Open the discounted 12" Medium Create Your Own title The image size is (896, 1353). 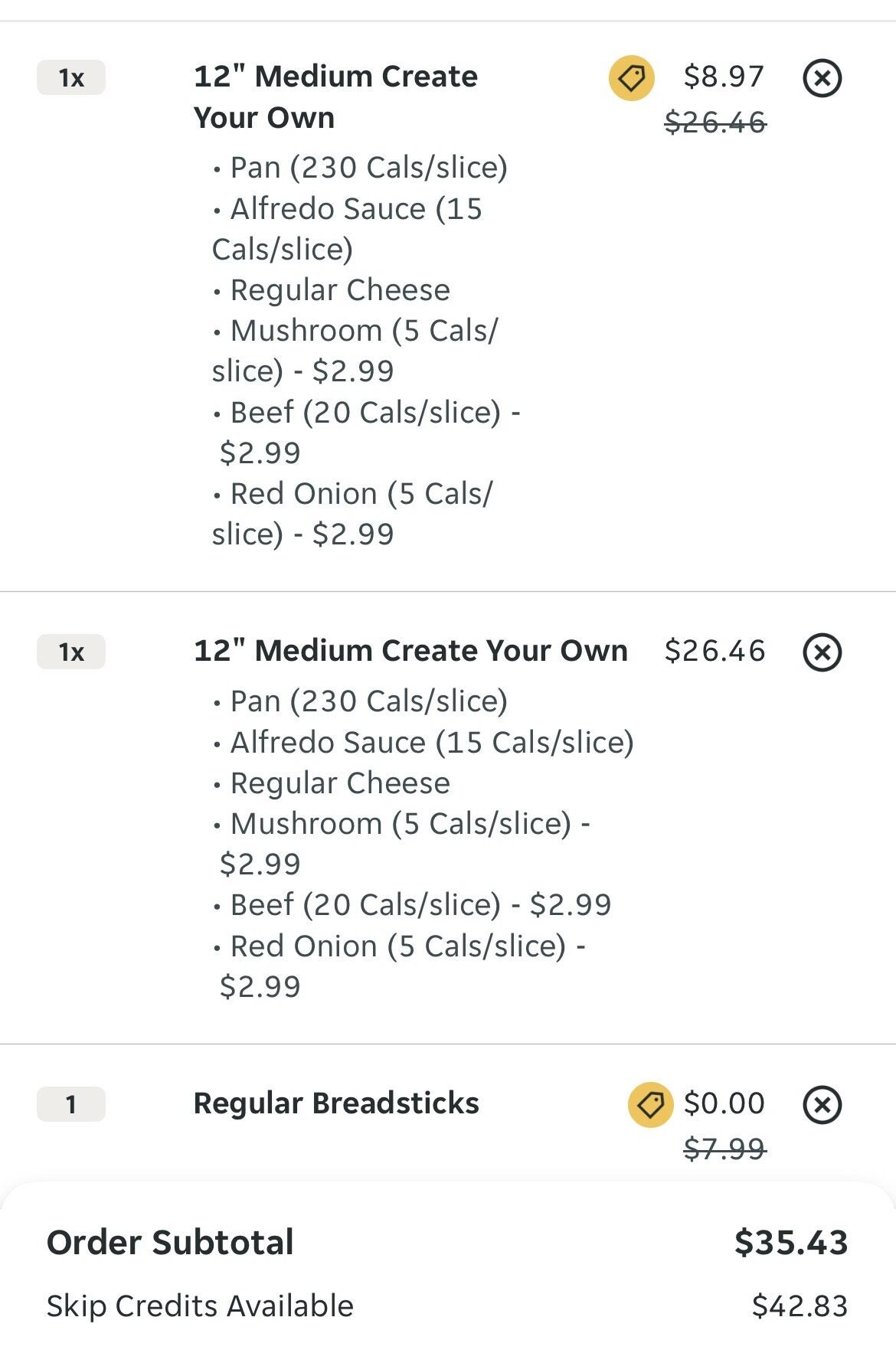click(x=335, y=97)
